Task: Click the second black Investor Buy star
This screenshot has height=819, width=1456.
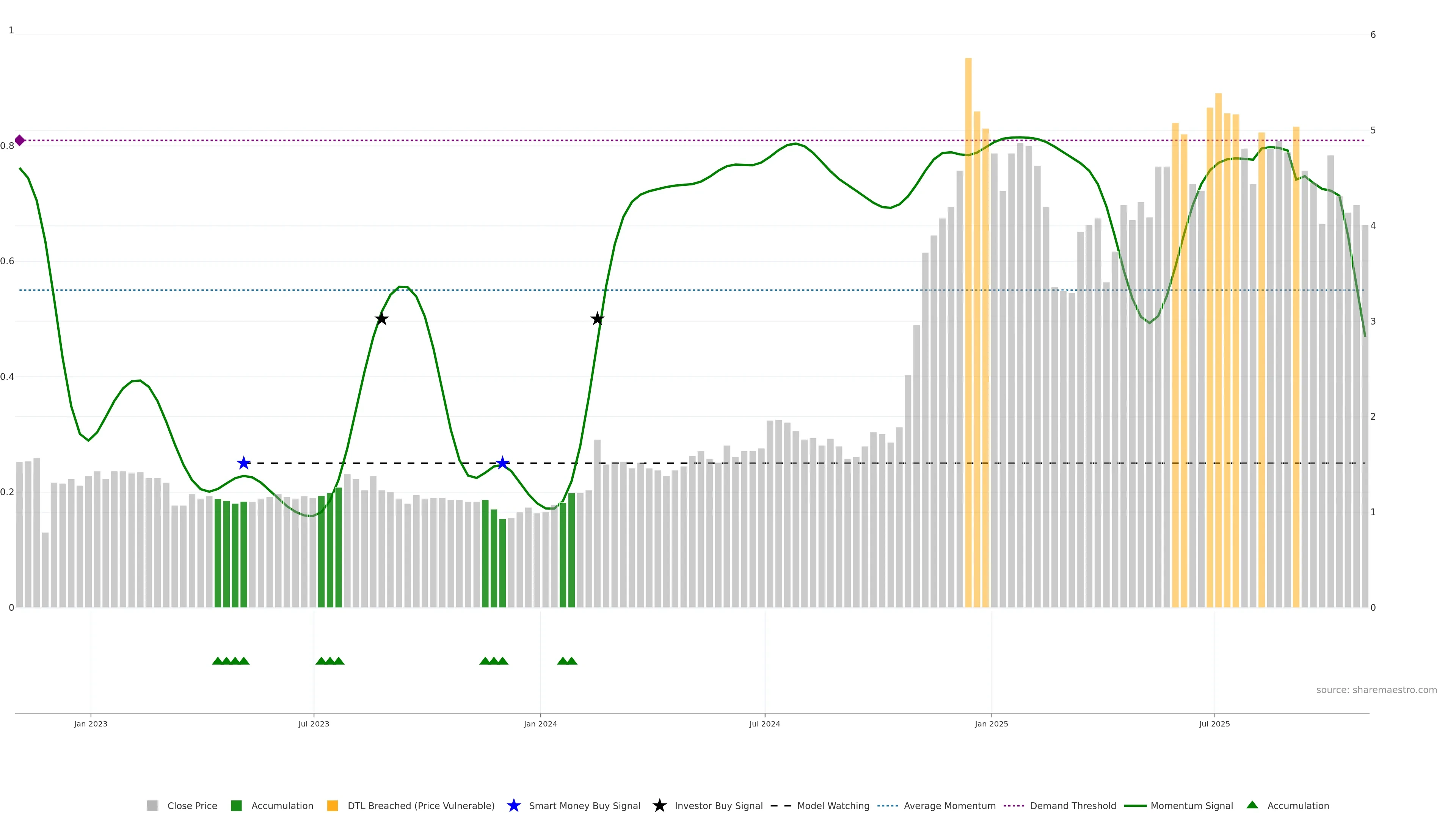Action: pos(598,319)
